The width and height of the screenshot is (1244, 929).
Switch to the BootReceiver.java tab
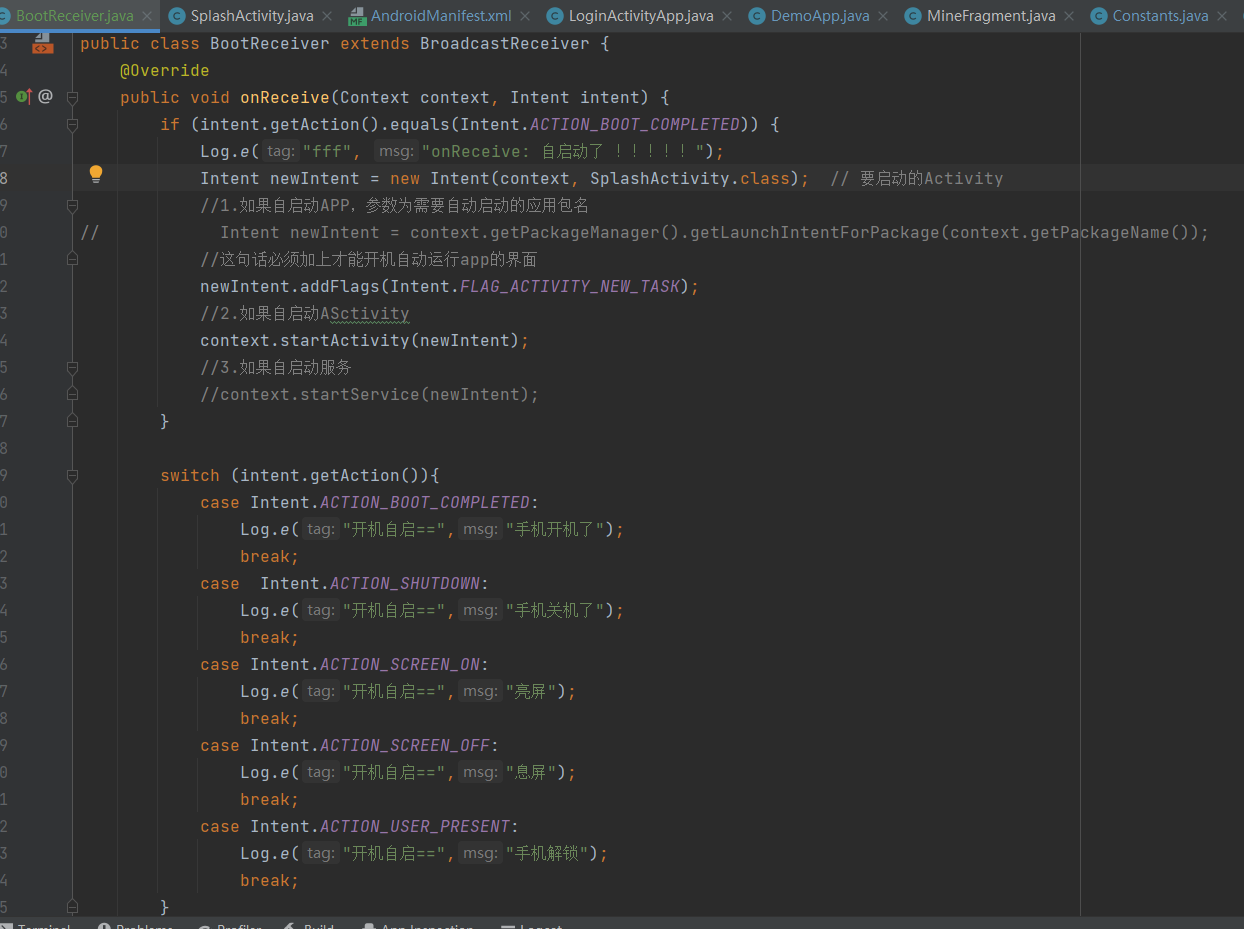tap(75, 16)
